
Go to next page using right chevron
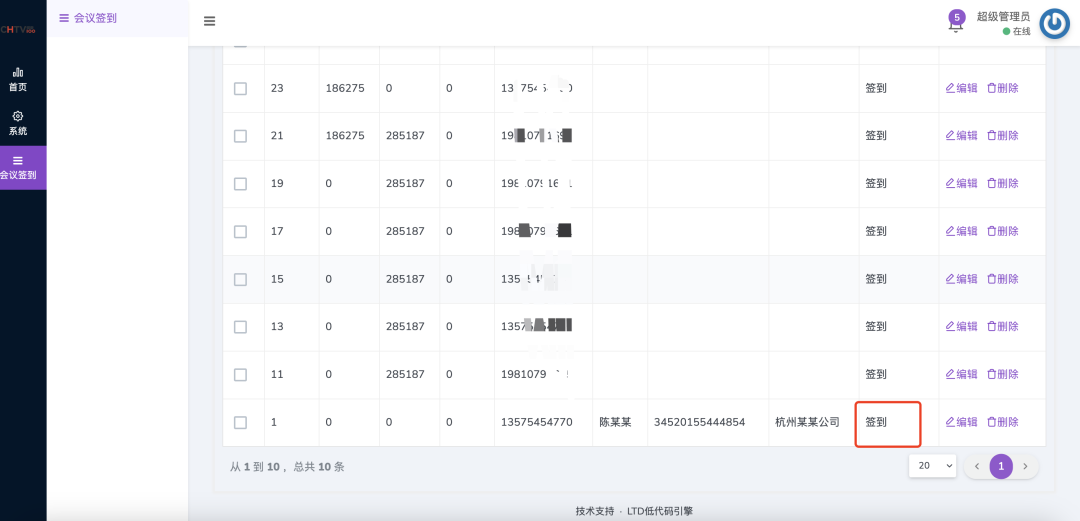(1025, 466)
